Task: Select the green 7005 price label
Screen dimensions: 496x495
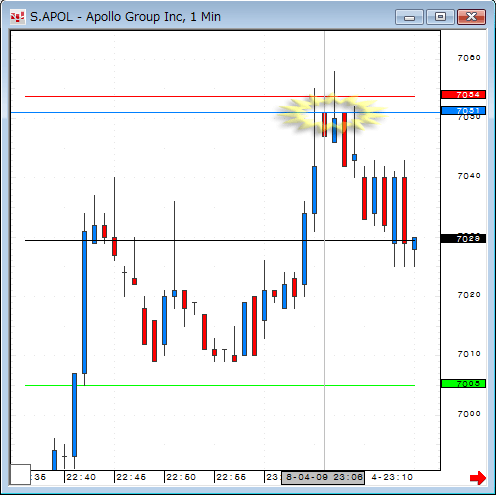Action: [463, 383]
